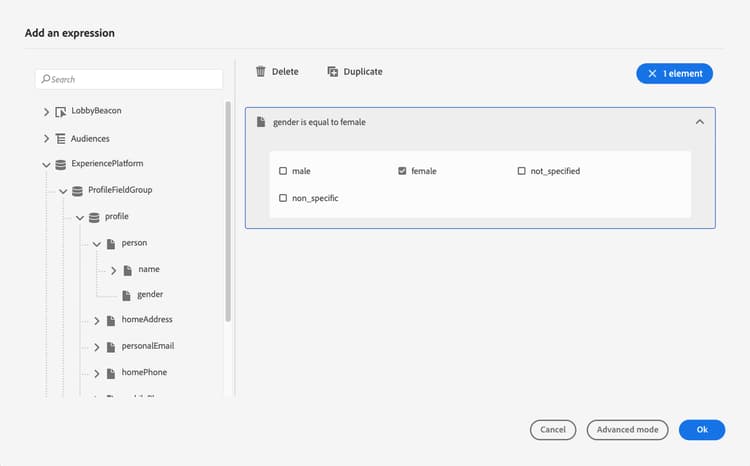The image size is (750, 466).
Task: Select the Audiences label
Action: pos(90,139)
